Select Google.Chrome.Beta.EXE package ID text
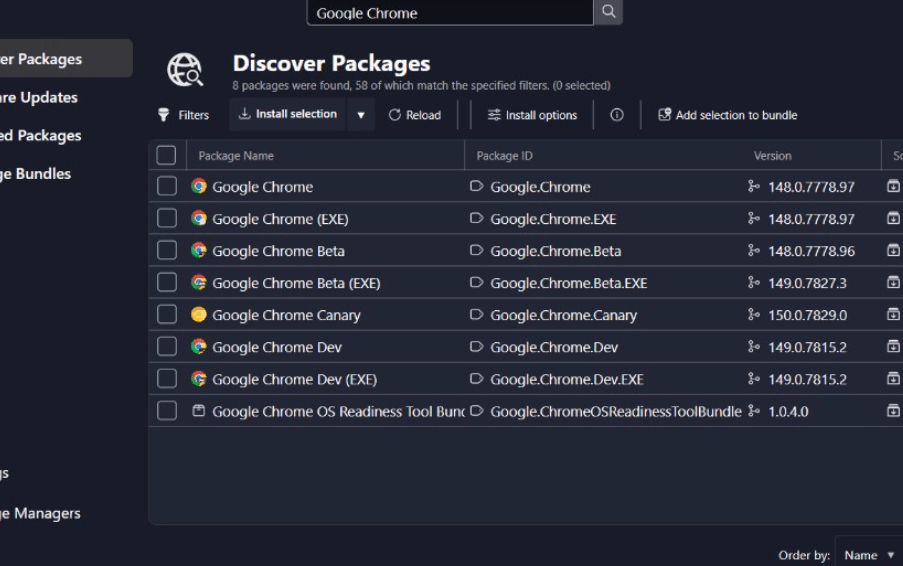 click(568, 283)
